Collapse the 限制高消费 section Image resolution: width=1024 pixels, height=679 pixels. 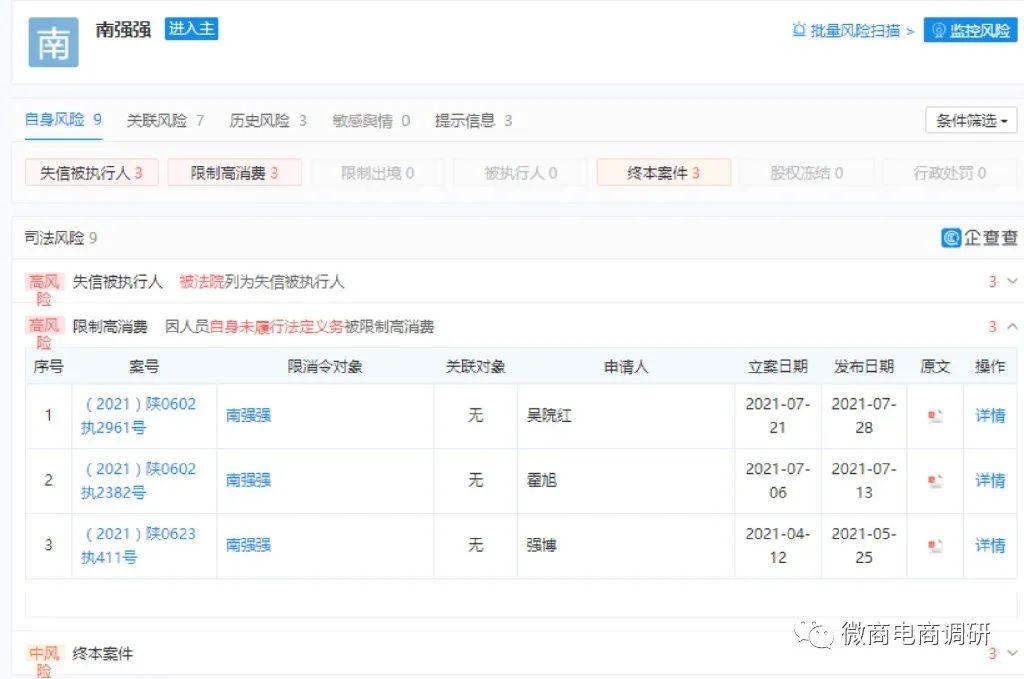pyautogui.click(x=1010, y=325)
